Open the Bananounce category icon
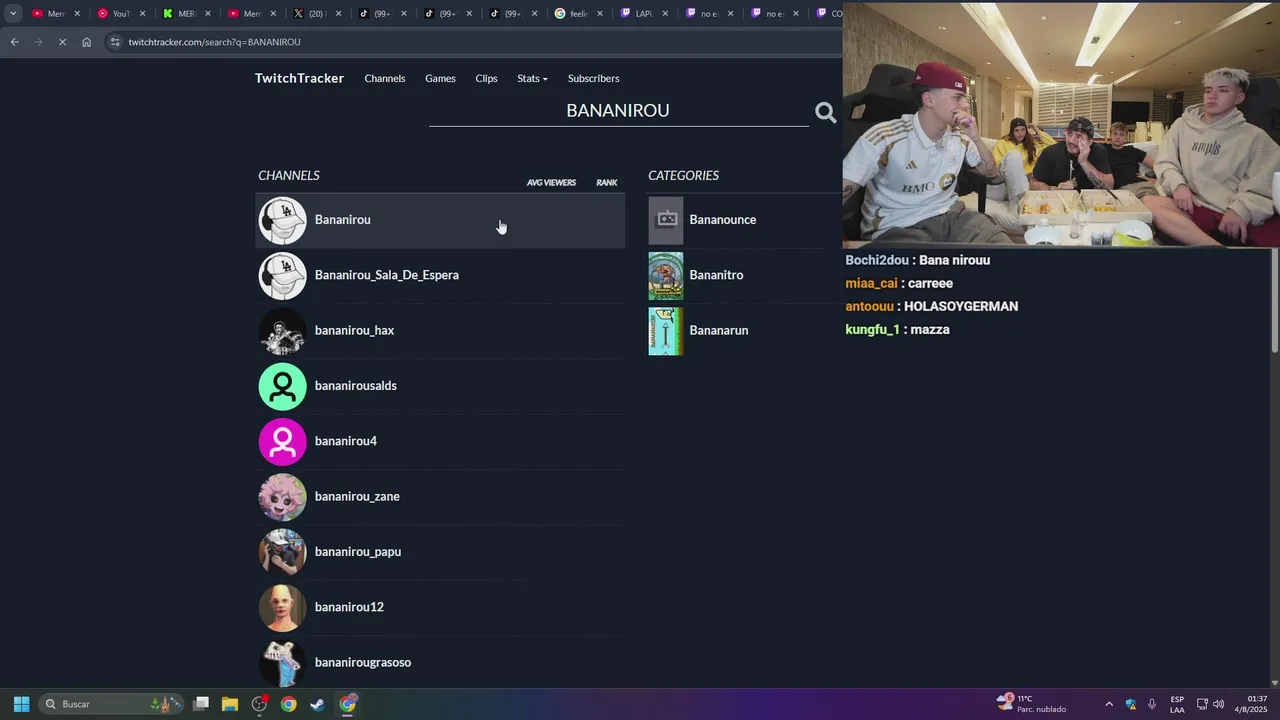1280x720 pixels. click(666, 220)
